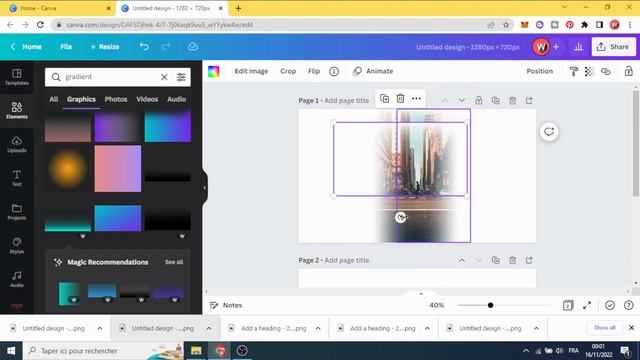Add page after Page 2 icon
Image resolution: width=640 pixels, height=360 pixels.
click(529, 260)
